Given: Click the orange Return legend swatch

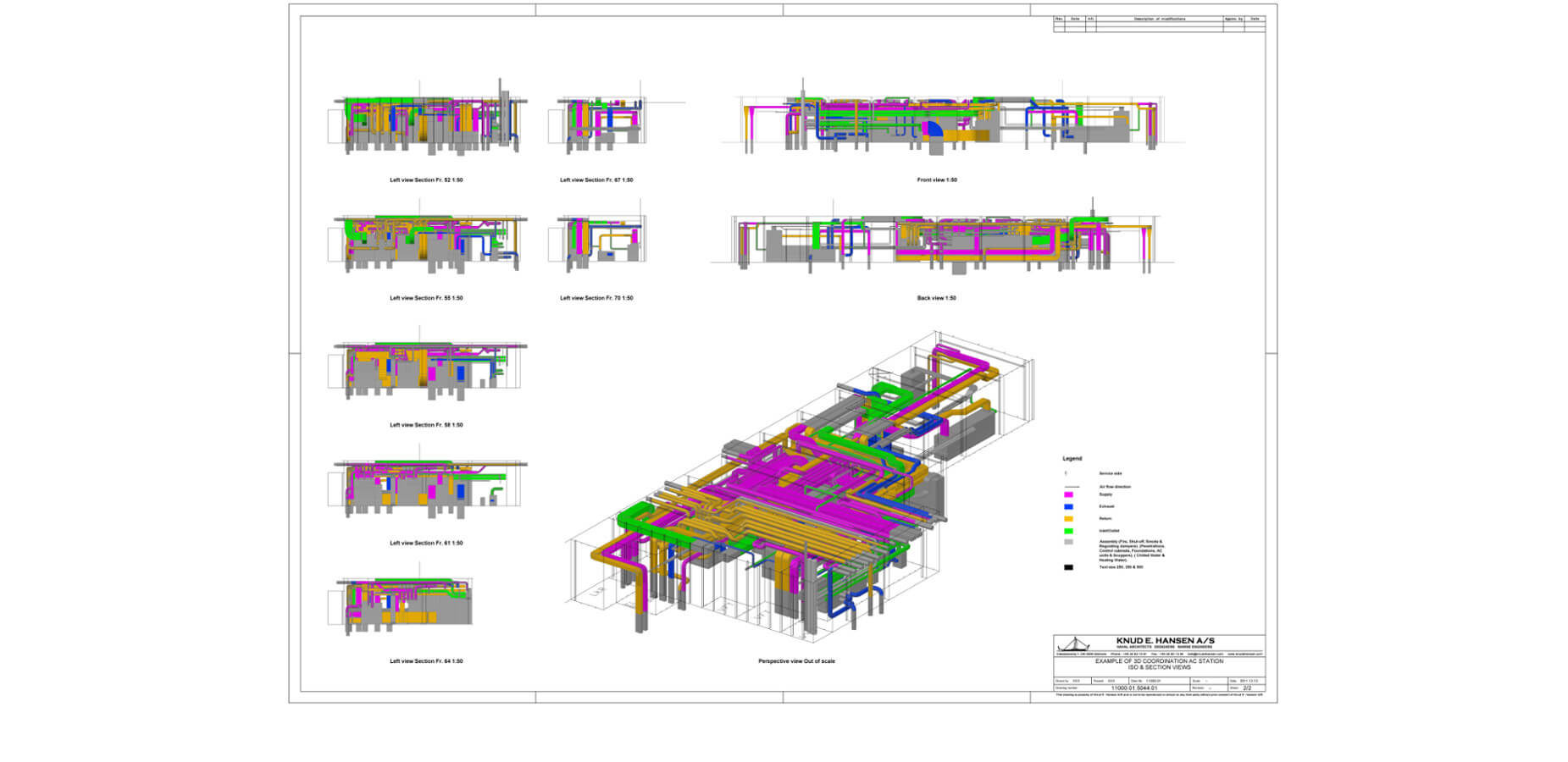Looking at the screenshot, I should click(x=1068, y=519).
